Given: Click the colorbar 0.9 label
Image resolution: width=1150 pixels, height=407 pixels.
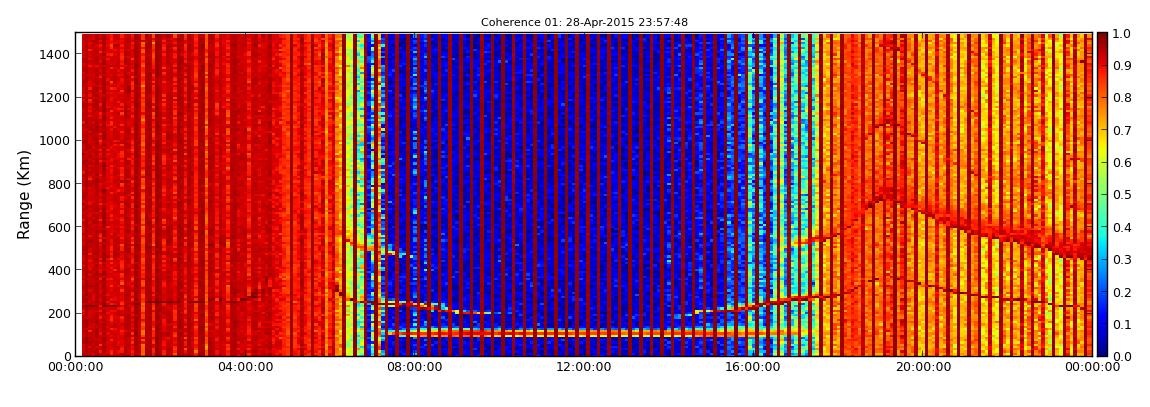Looking at the screenshot, I should [x=1121, y=66].
